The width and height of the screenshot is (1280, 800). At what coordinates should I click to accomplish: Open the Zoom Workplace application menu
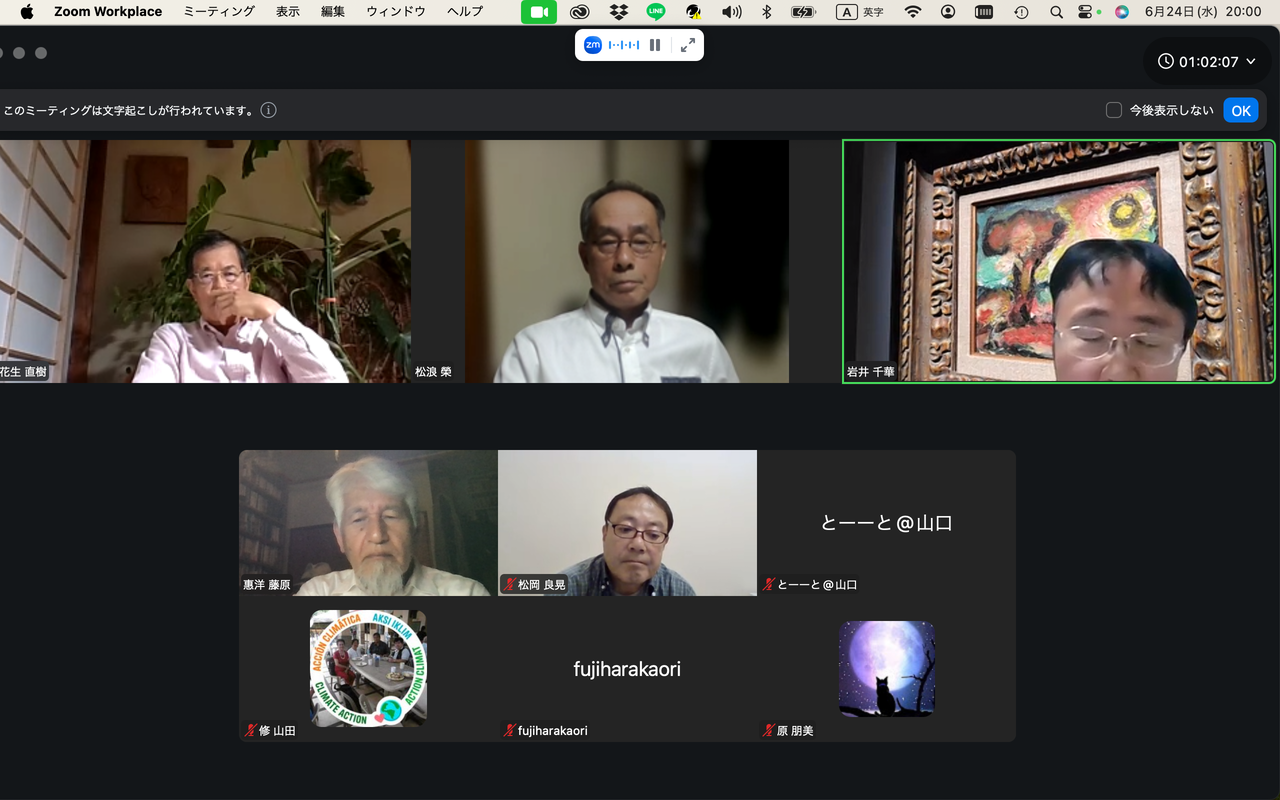[x=108, y=12]
